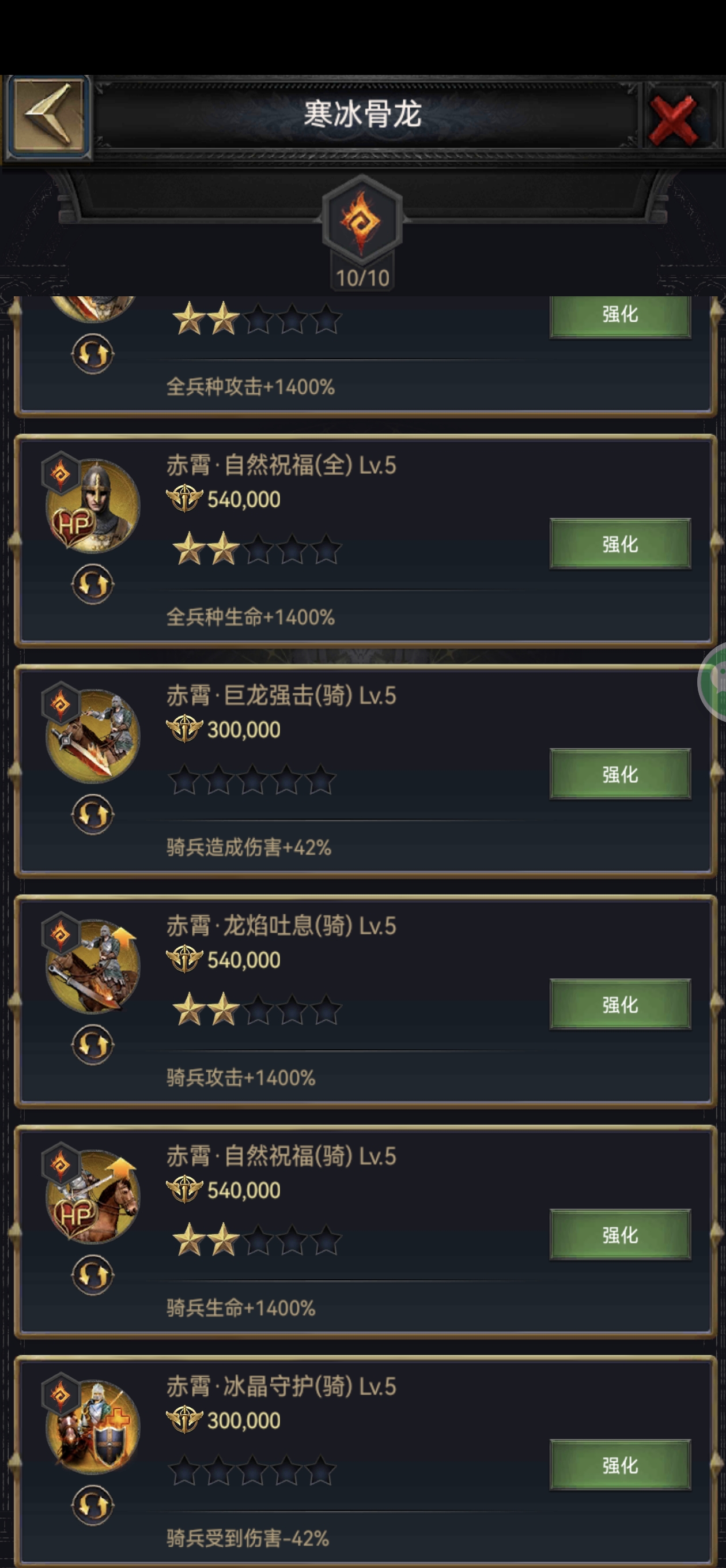Tap the floating green chat bubble at the right edge
The height and width of the screenshot is (1568, 726).
[x=713, y=683]
